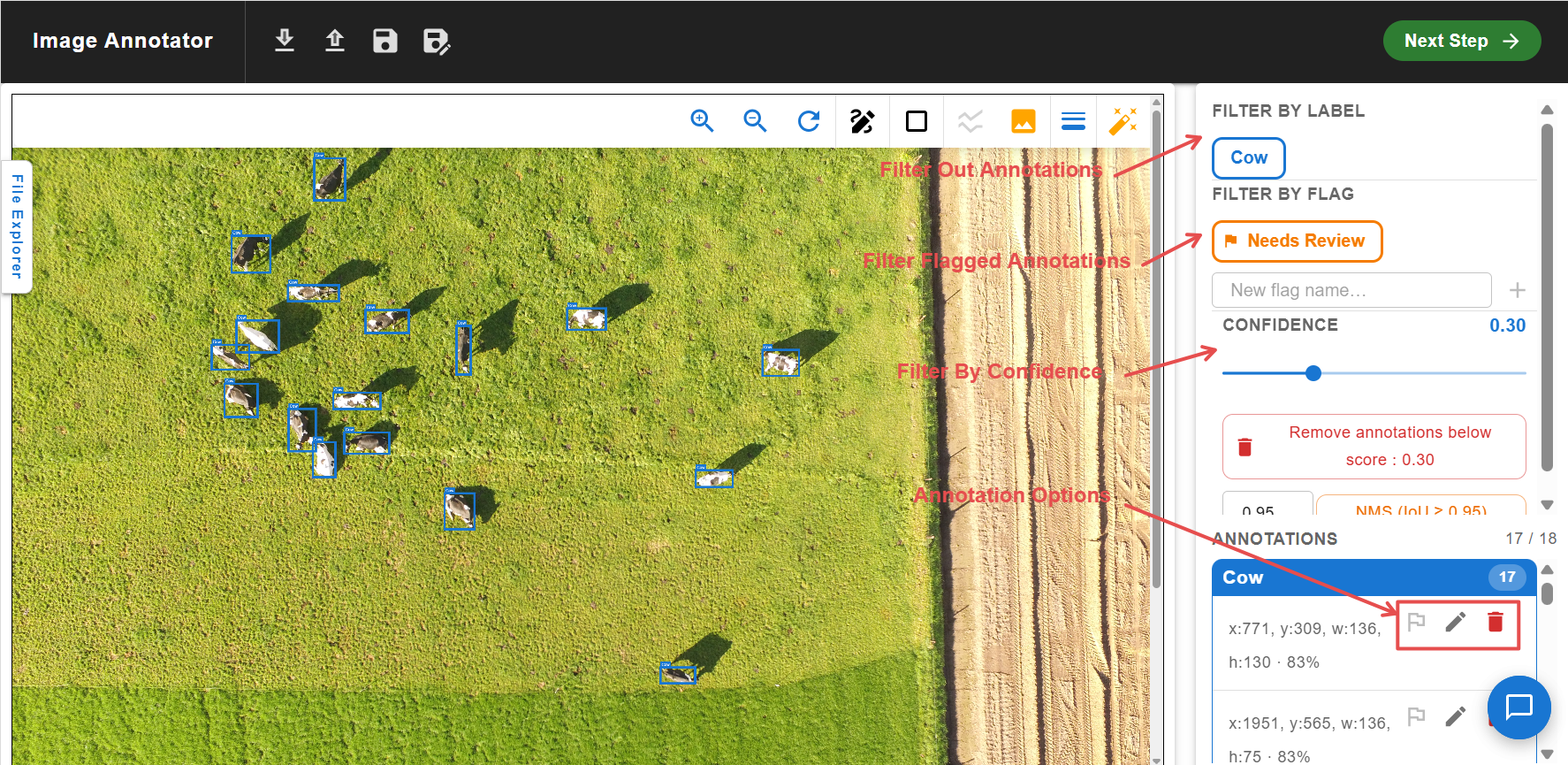The width and height of the screenshot is (1568, 765).
Task: Open the blue lines menu icon
Action: tap(1073, 121)
